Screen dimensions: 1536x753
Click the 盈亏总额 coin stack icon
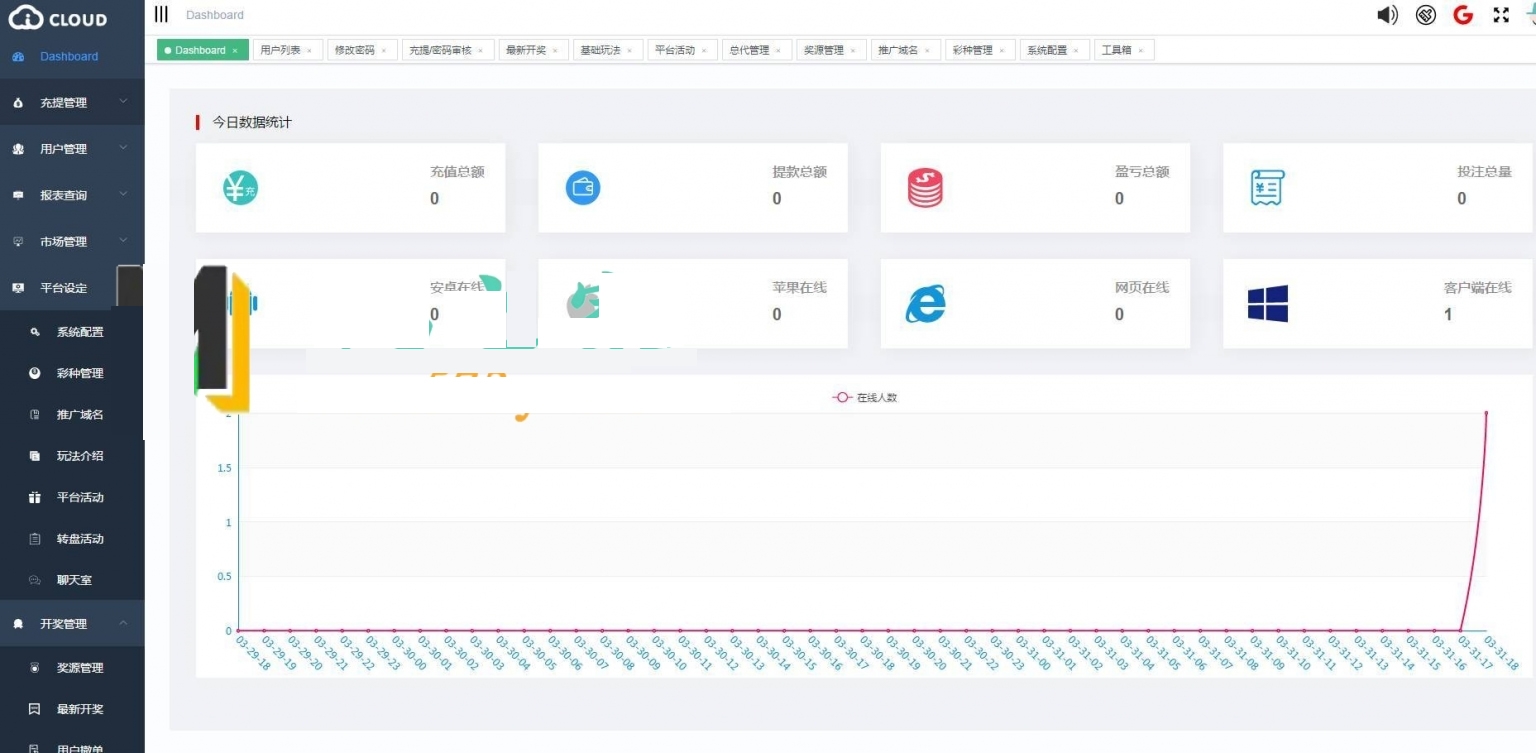click(x=925, y=187)
